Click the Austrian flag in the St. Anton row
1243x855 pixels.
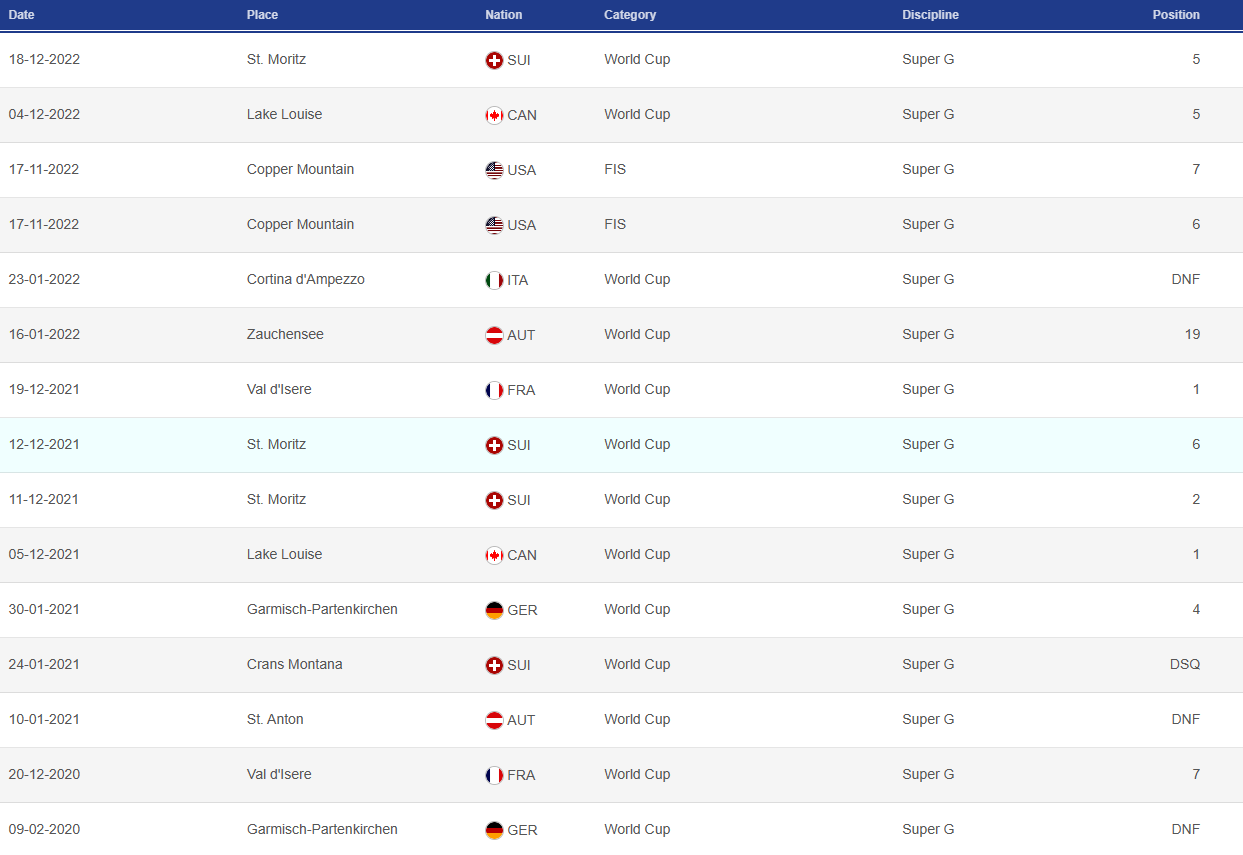(x=494, y=720)
